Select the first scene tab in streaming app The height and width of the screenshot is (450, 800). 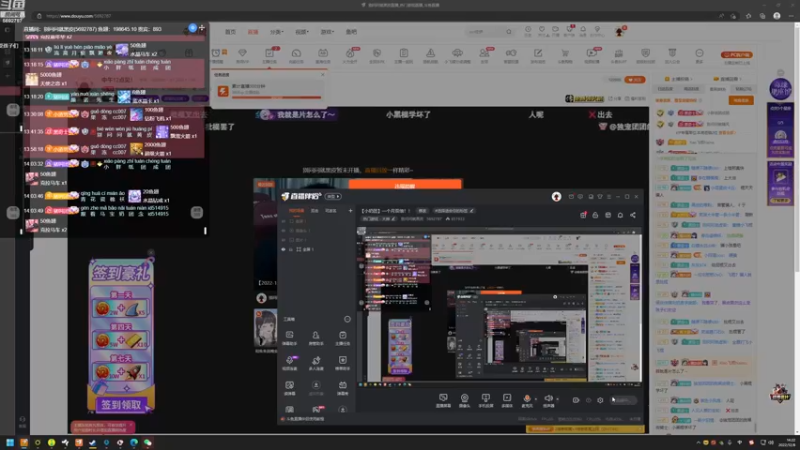[296, 211]
